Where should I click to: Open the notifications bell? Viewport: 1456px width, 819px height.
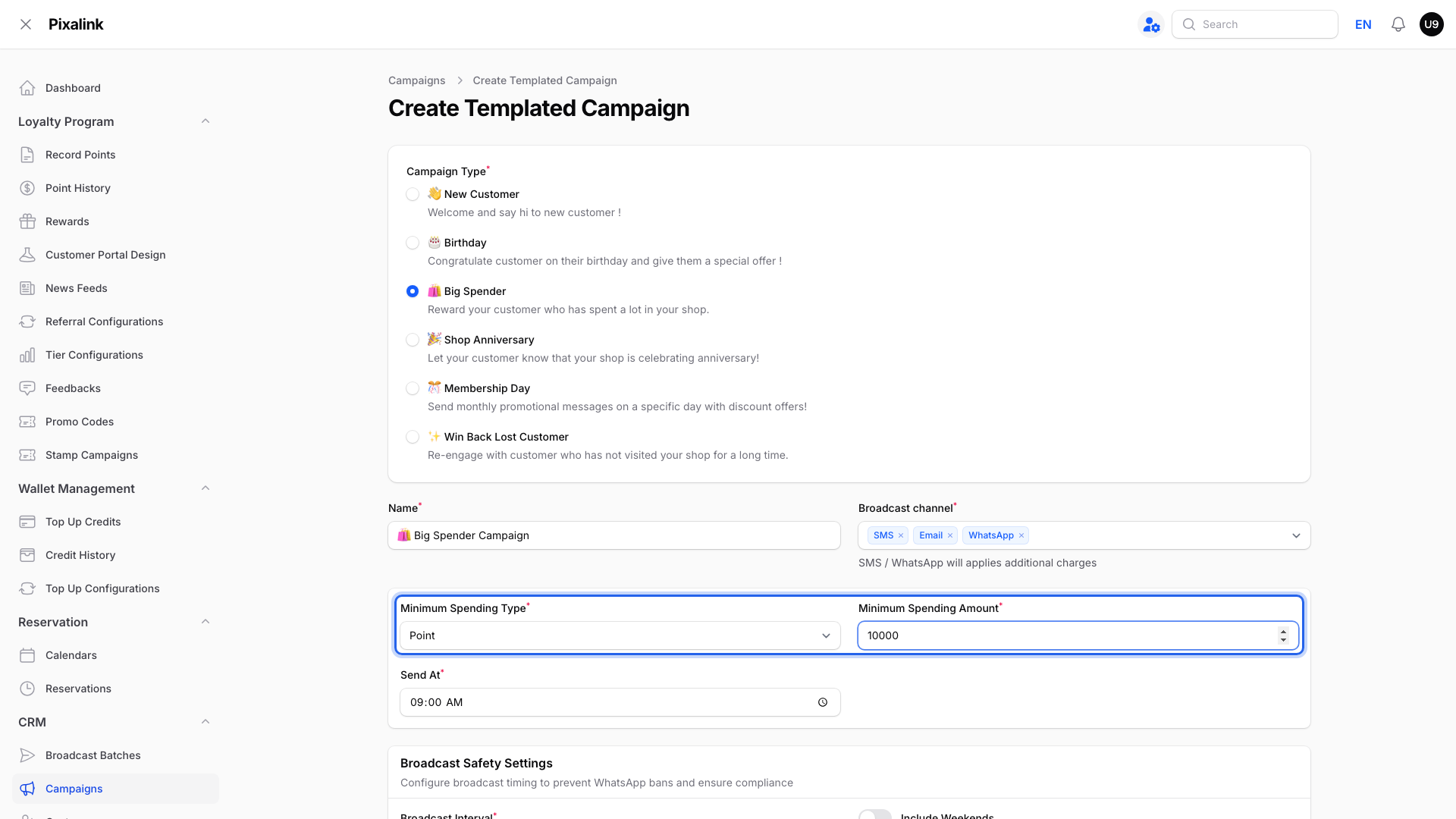coord(1398,24)
